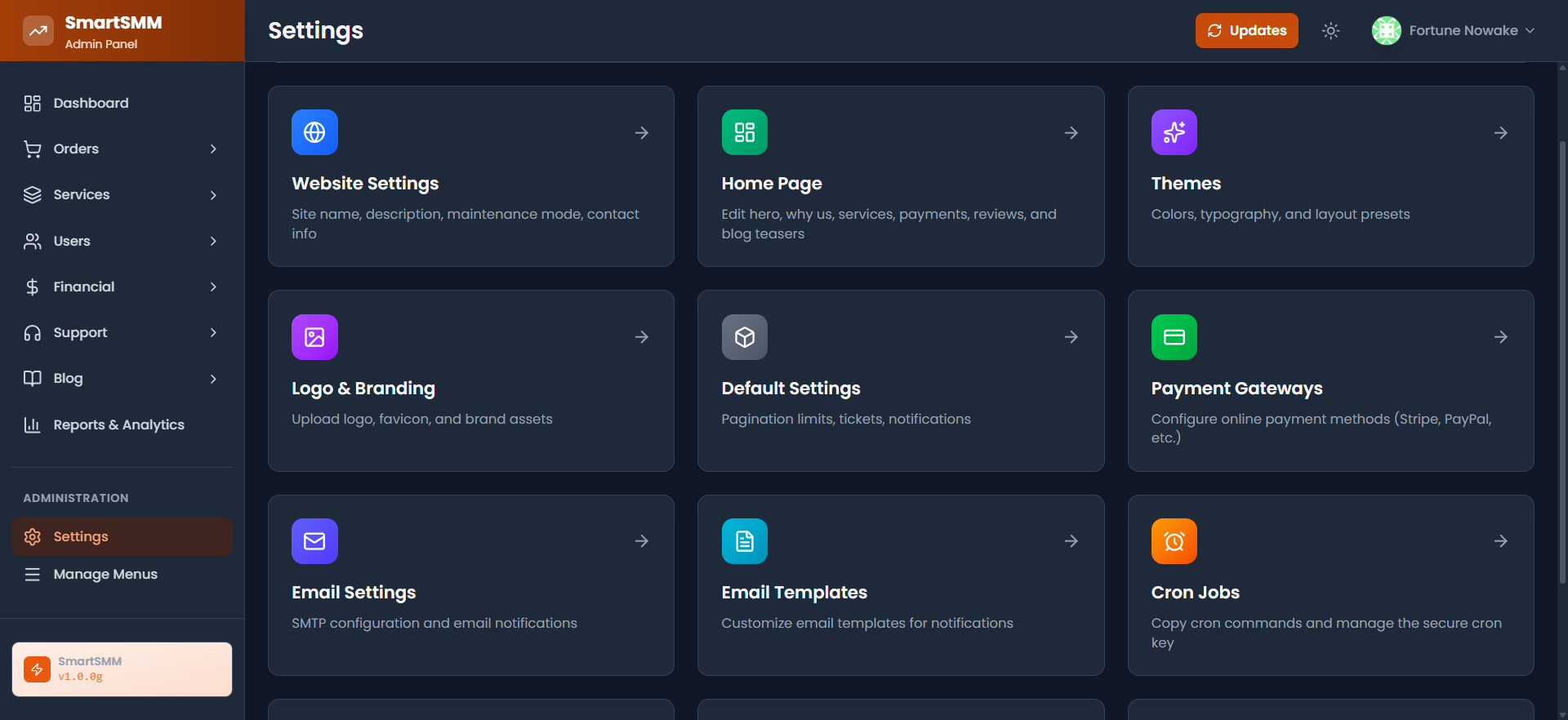Click the Email Templates document icon

[744, 541]
